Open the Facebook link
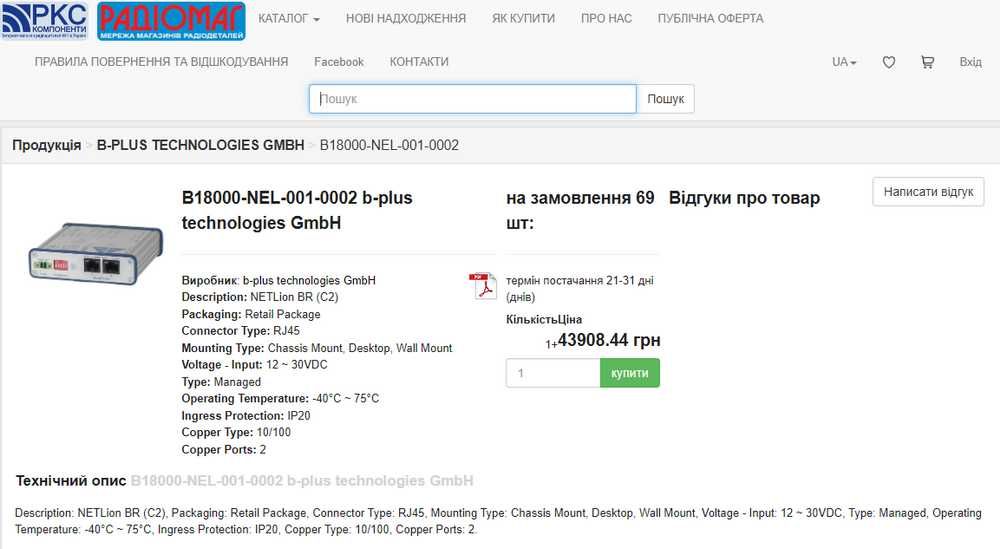 tap(339, 62)
